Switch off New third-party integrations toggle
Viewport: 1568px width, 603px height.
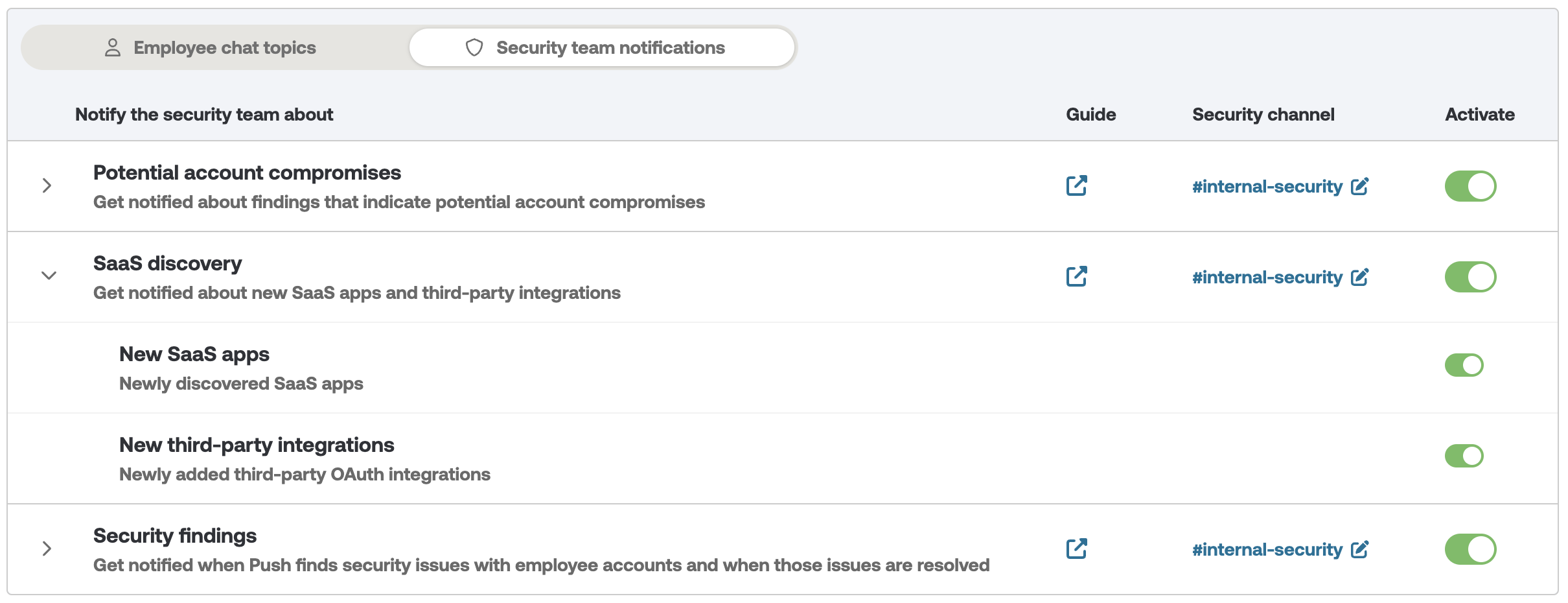pos(1464,456)
